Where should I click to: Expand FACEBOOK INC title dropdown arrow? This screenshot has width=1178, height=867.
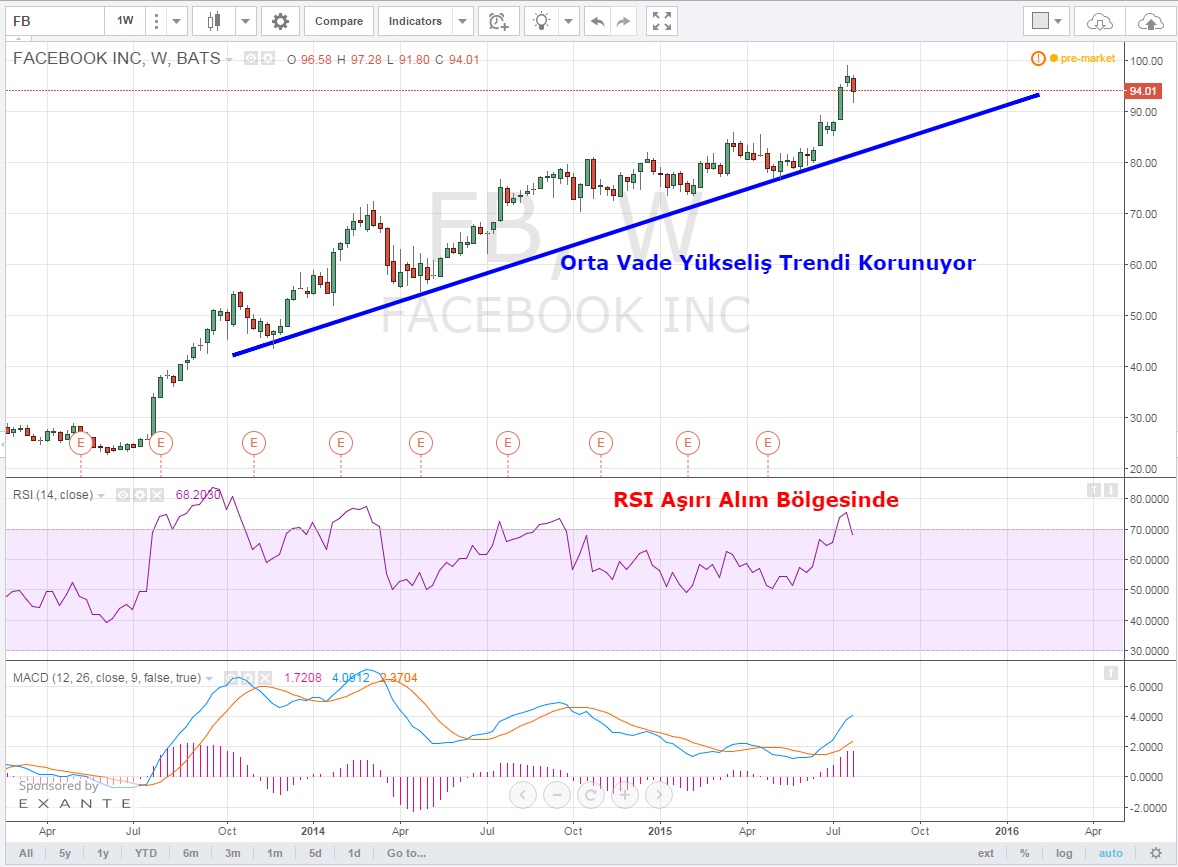(x=229, y=59)
